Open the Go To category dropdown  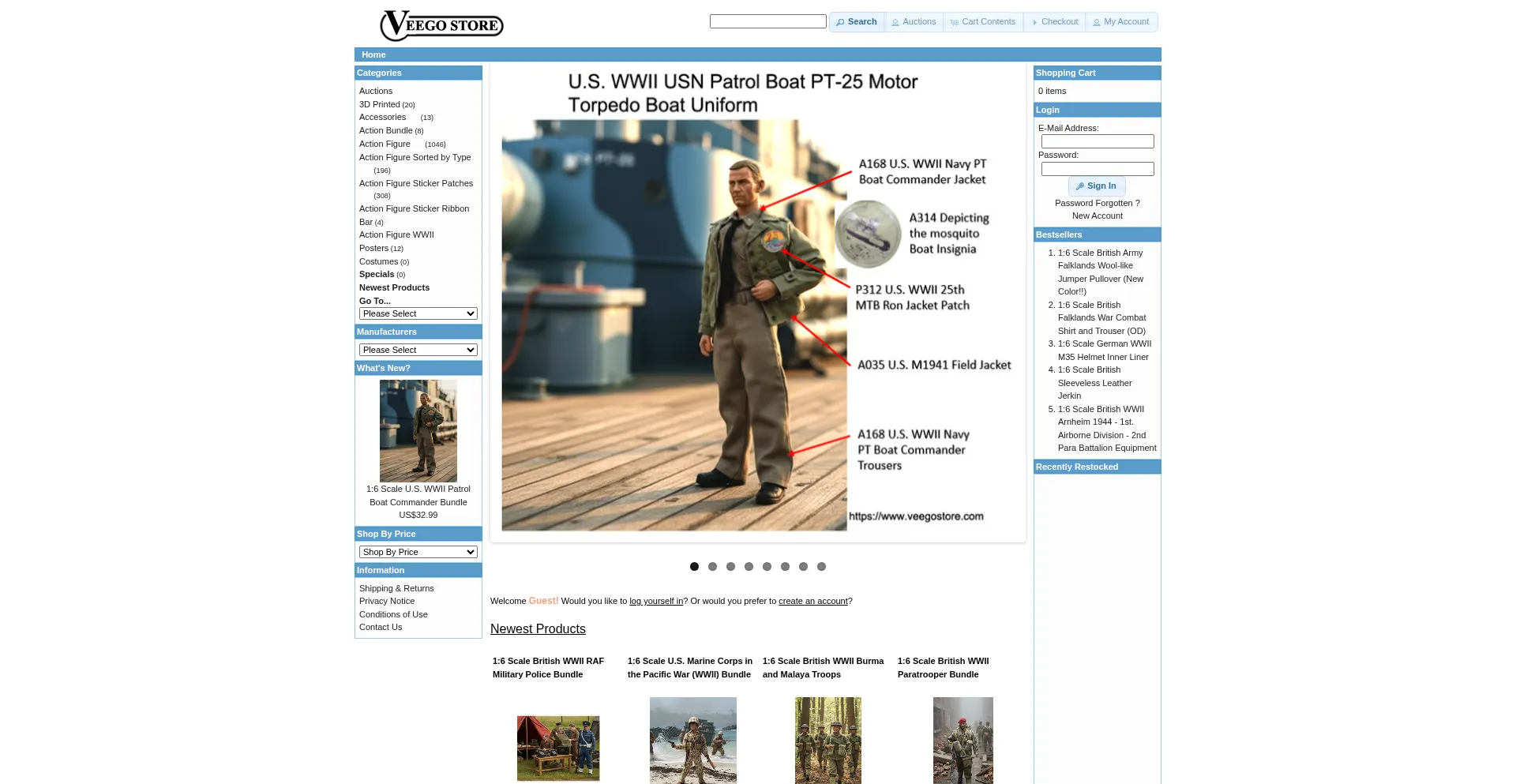pyautogui.click(x=418, y=314)
